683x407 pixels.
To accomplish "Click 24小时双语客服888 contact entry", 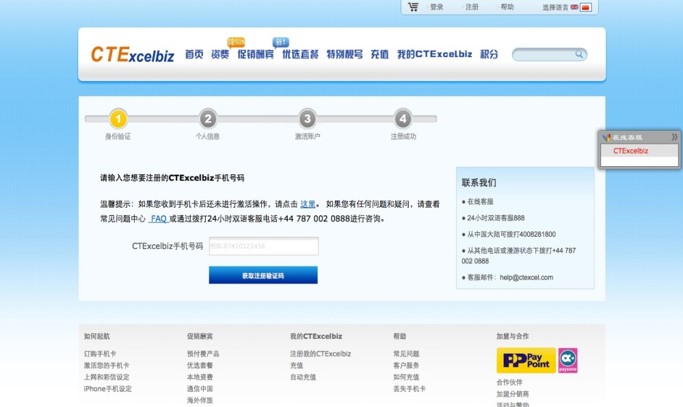I will pyautogui.click(x=496, y=218).
